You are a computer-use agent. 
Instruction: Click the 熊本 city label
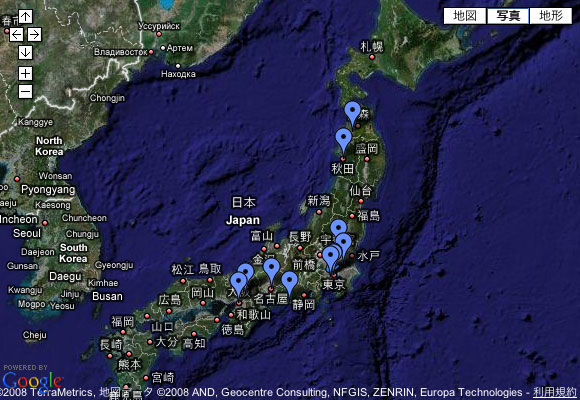click(129, 364)
